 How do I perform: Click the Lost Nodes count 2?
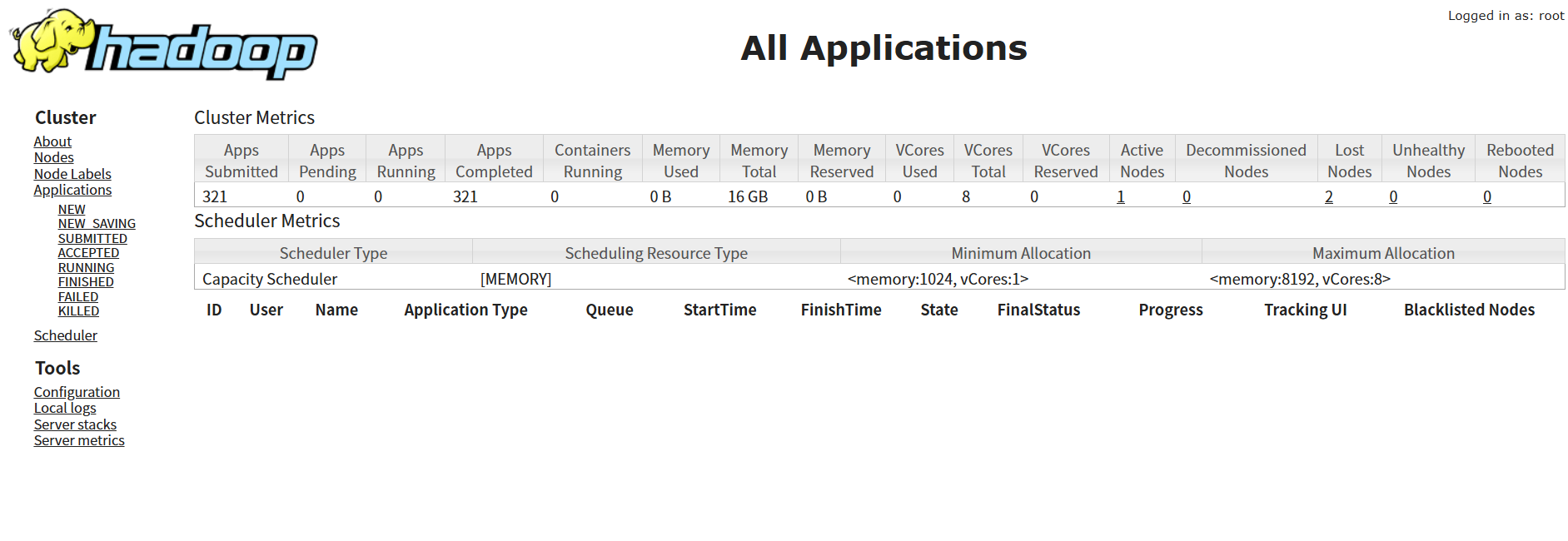coord(1329,196)
